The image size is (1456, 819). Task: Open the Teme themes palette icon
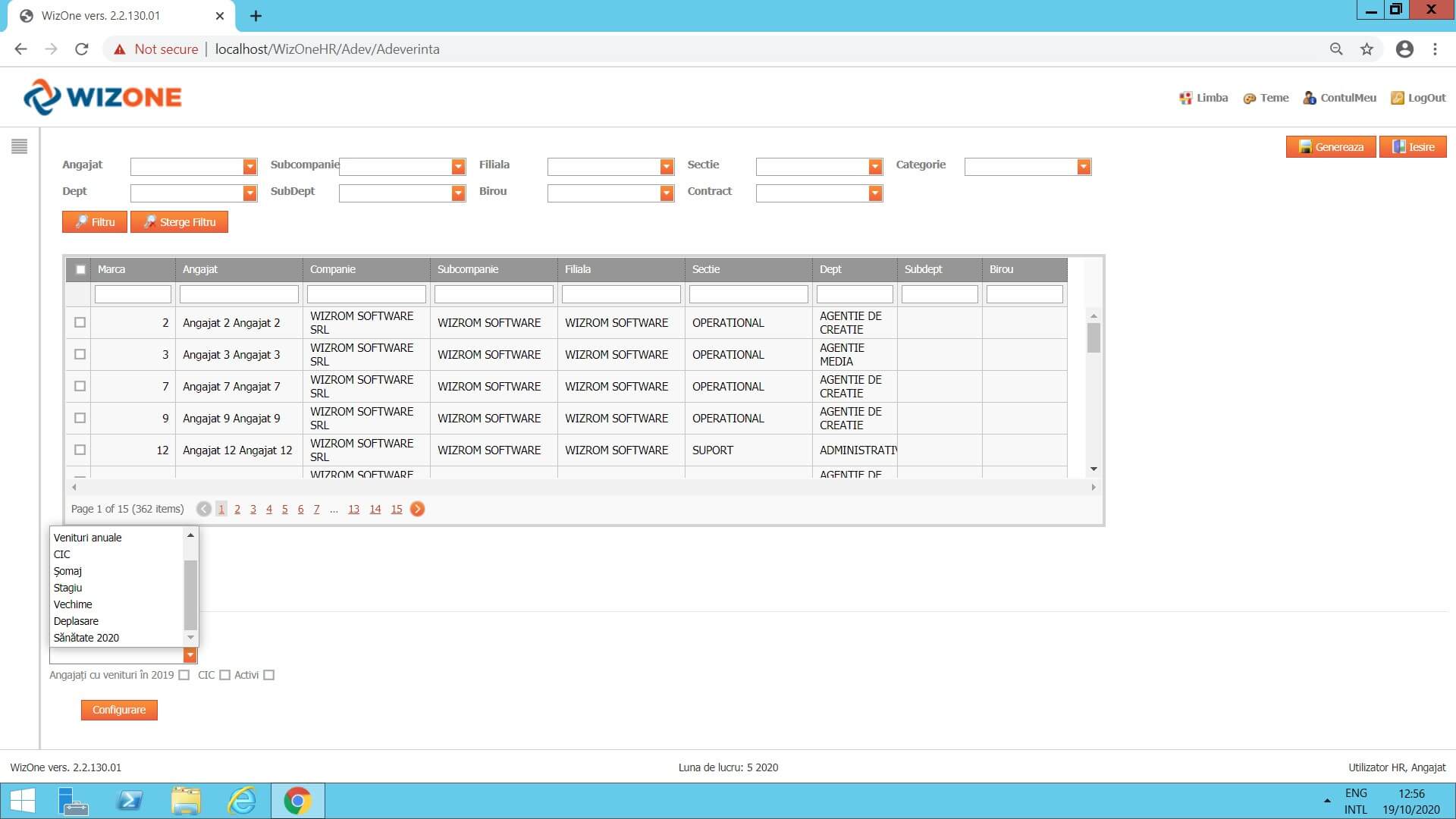1249,99
